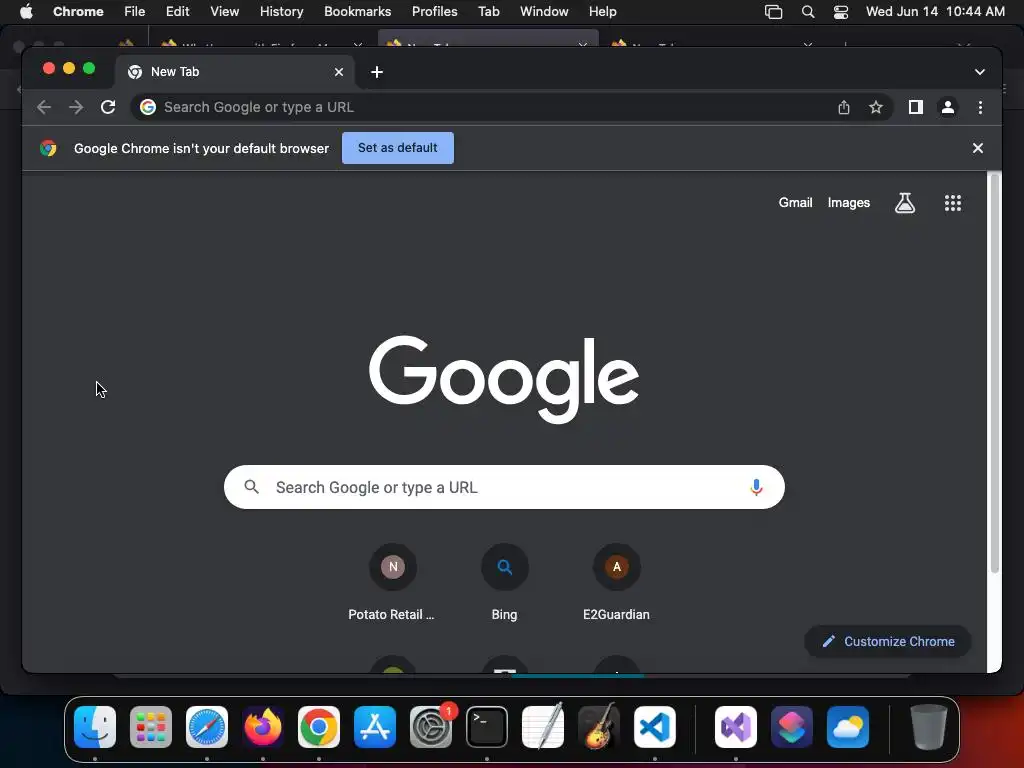Image resolution: width=1024 pixels, height=768 pixels.
Task: Share this page via the share icon
Action: tap(844, 107)
